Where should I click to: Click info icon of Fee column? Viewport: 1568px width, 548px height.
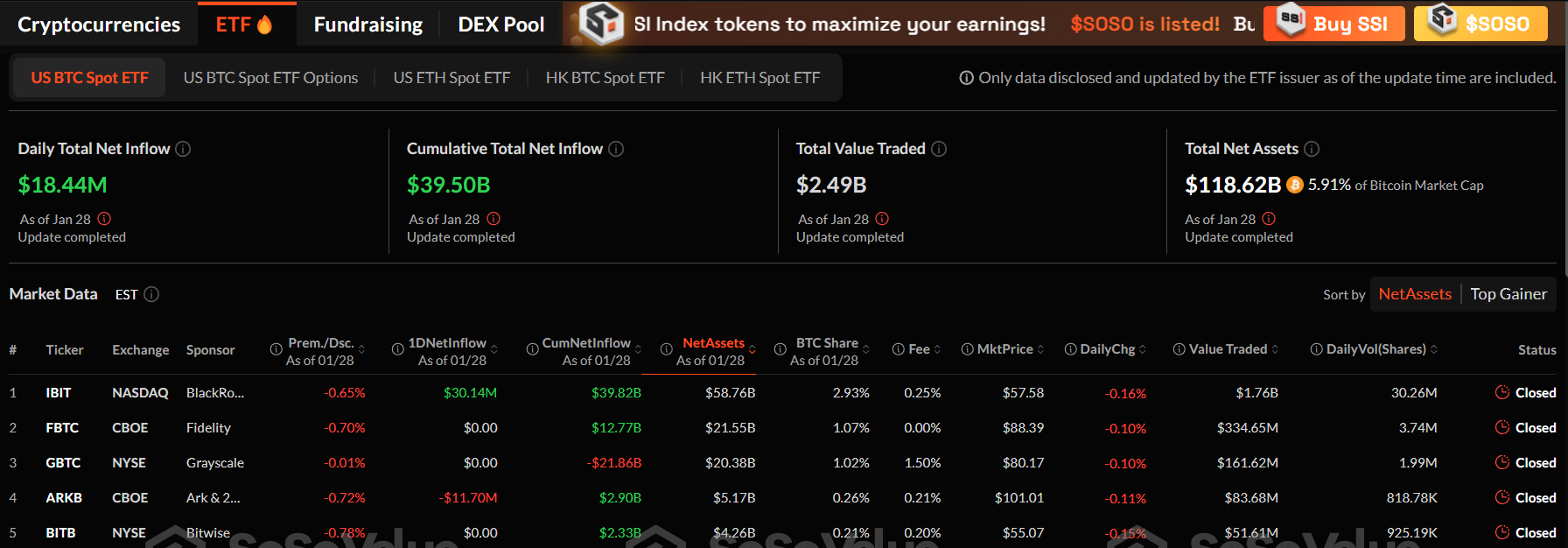click(898, 349)
